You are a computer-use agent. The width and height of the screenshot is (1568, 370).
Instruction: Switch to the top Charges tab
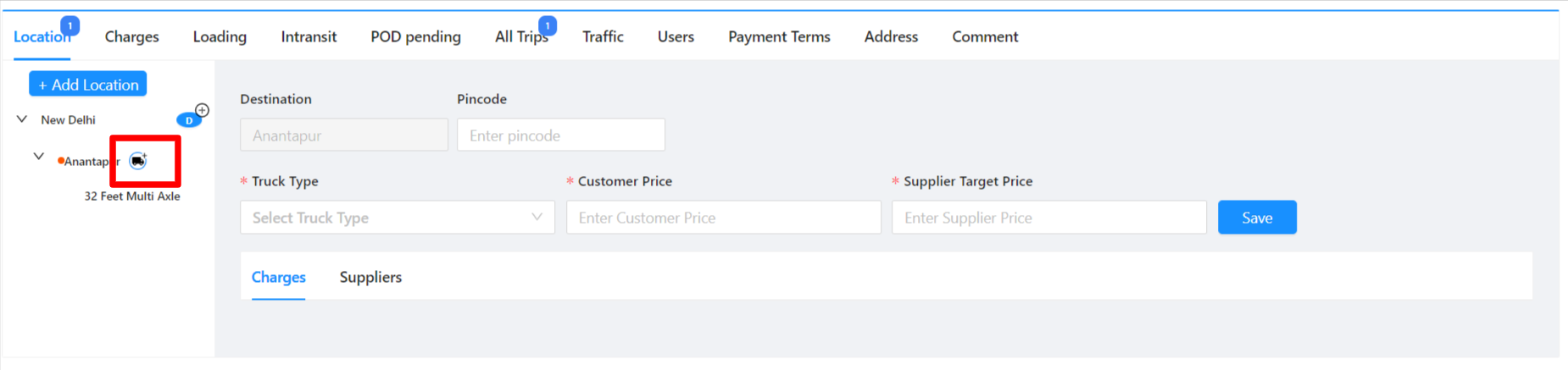pos(131,36)
